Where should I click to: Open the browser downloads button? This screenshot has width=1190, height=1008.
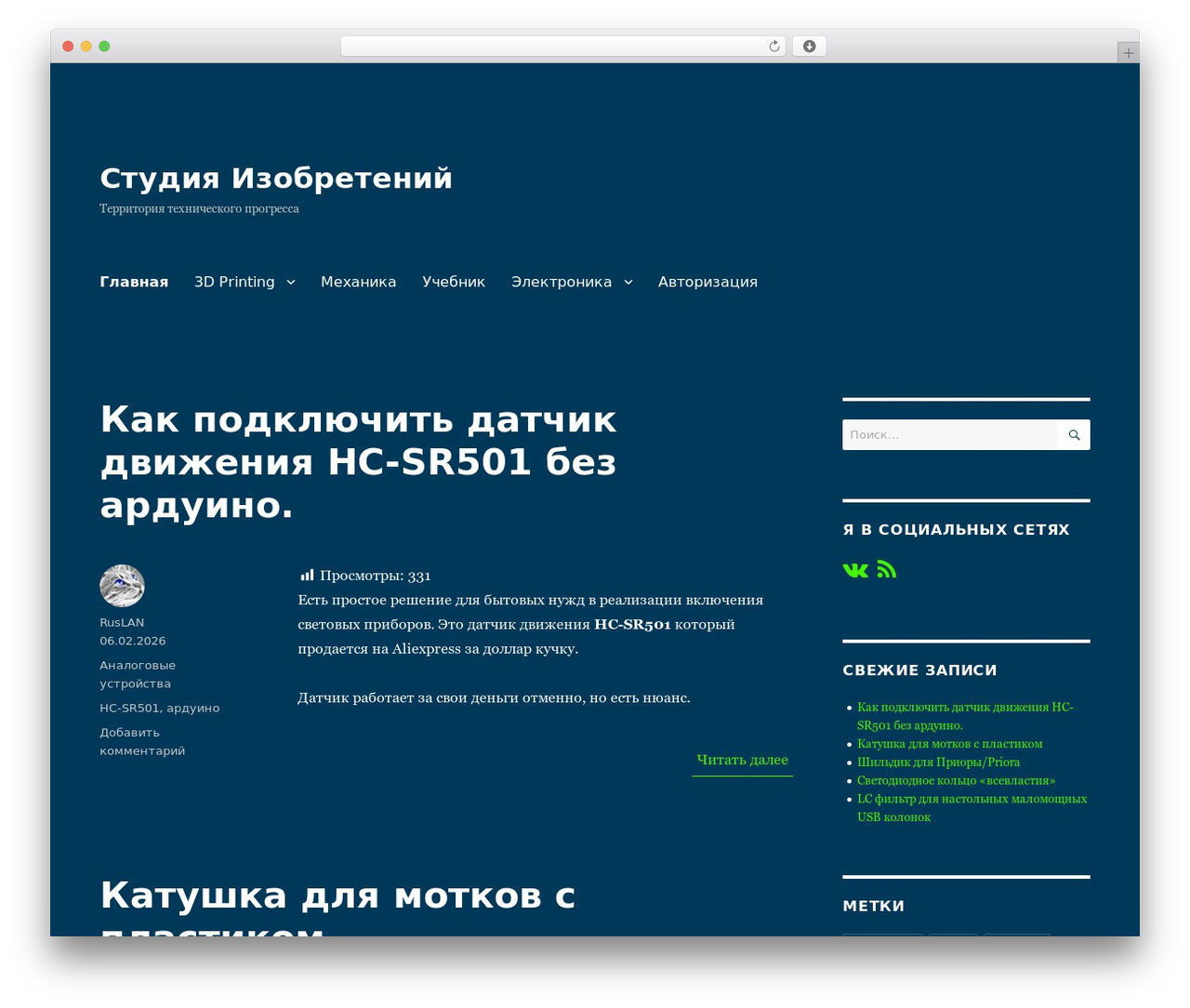pos(809,46)
